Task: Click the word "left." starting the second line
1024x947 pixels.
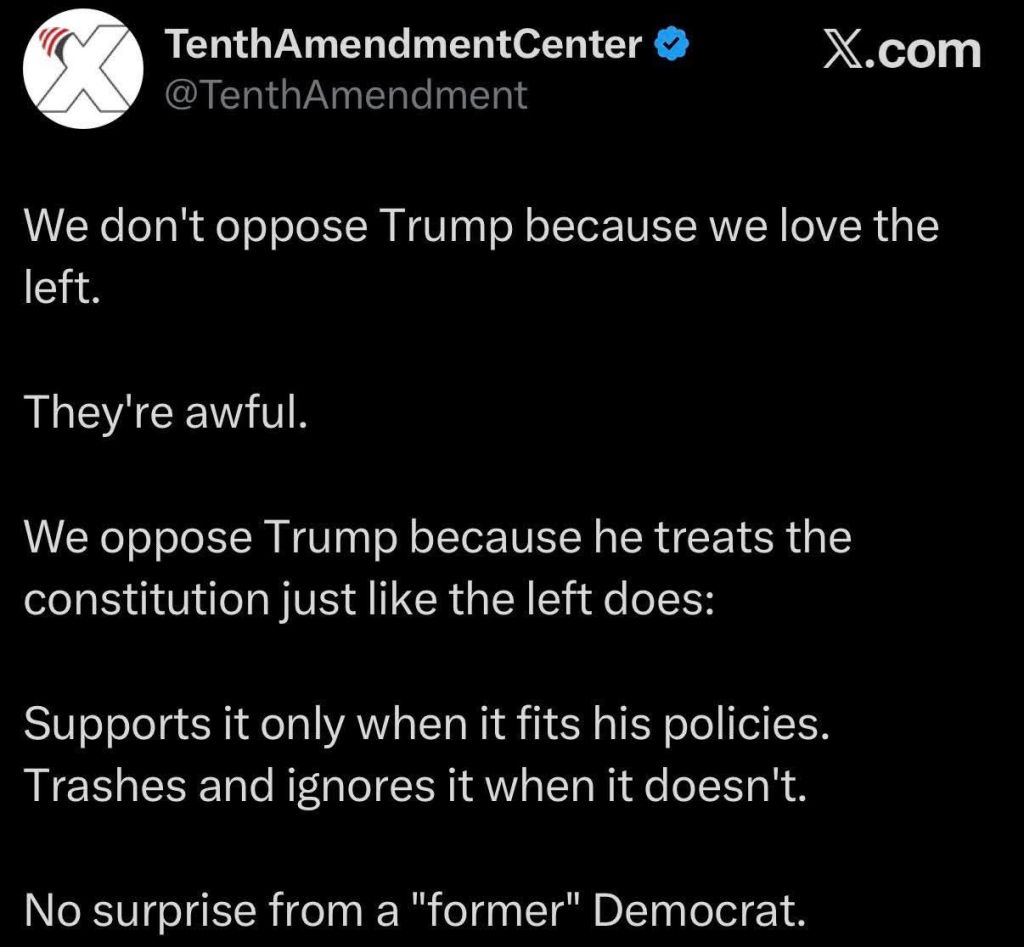Action: 62,288
